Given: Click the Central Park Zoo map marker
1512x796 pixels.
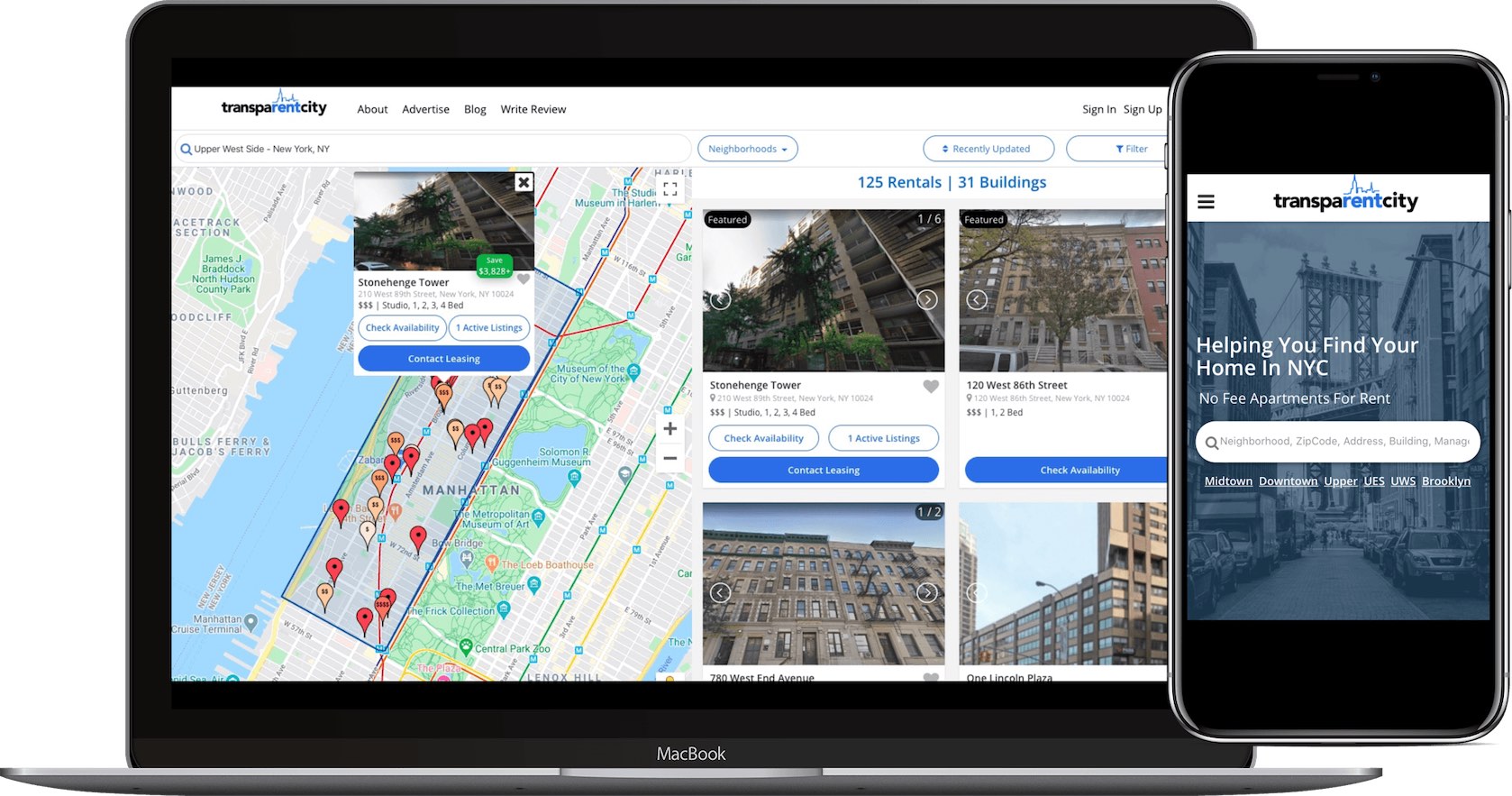Looking at the screenshot, I should tap(466, 646).
